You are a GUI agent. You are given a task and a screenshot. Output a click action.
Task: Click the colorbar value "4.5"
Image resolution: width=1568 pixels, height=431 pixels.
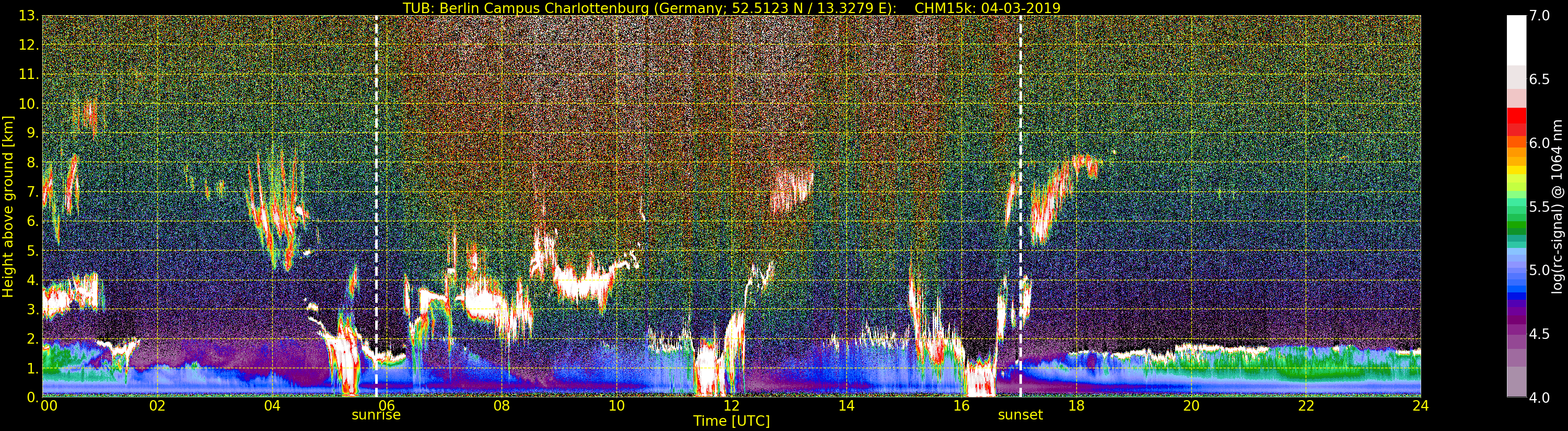1540,334
